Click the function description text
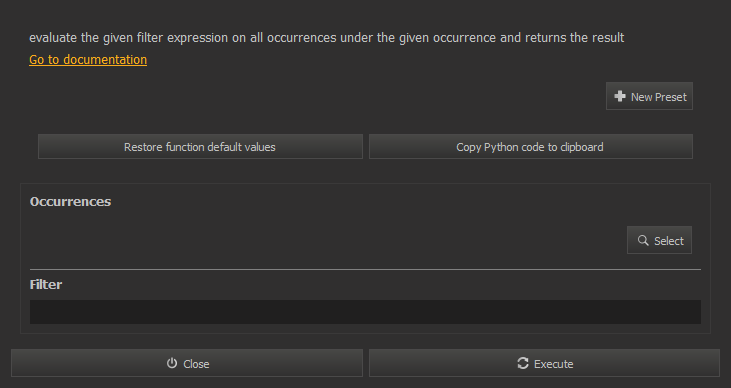Image resolution: width=731 pixels, height=388 pixels. pyautogui.click(x=326, y=38)
